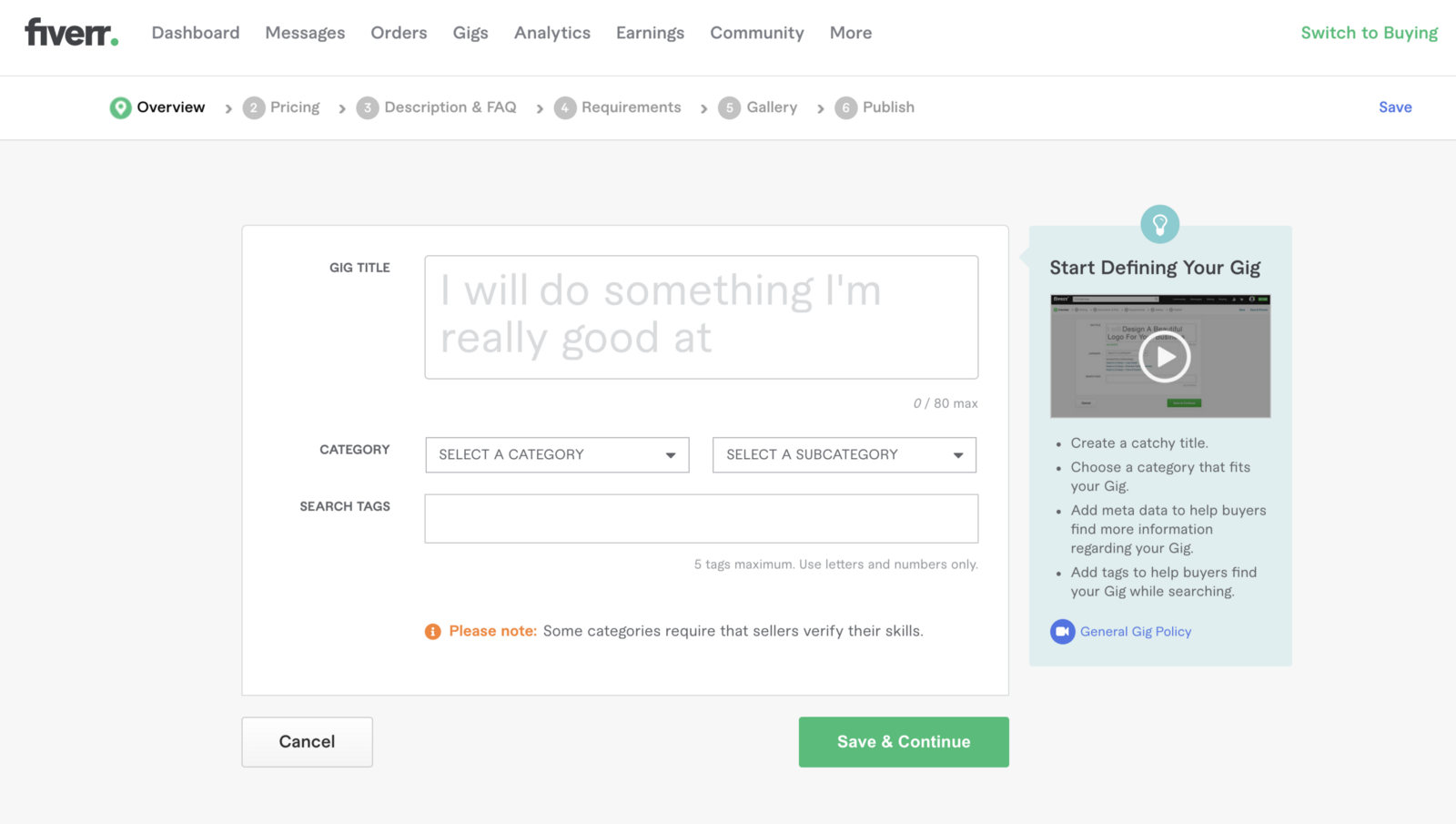Click the Cancel button
This screenshot has width=1456, height=824.
click(307, 742)
